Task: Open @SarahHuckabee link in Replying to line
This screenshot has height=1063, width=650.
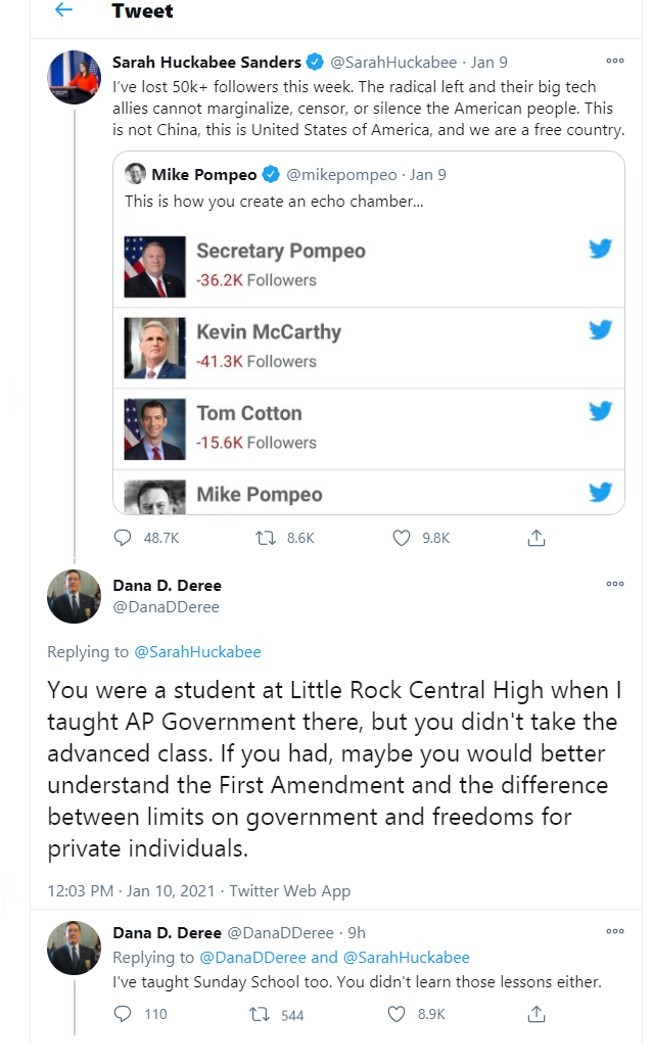Action: (197, 652)
